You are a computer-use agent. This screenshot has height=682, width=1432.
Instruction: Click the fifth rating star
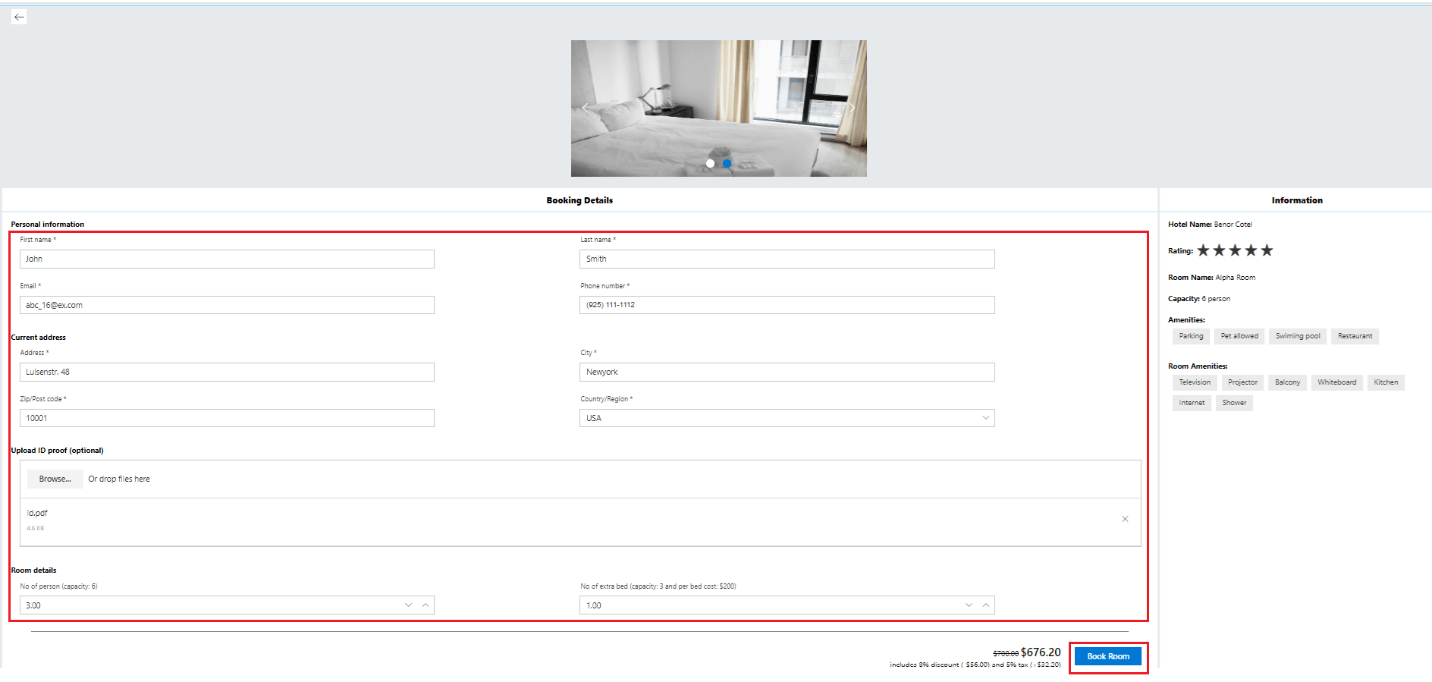(x=1267, y=250)
